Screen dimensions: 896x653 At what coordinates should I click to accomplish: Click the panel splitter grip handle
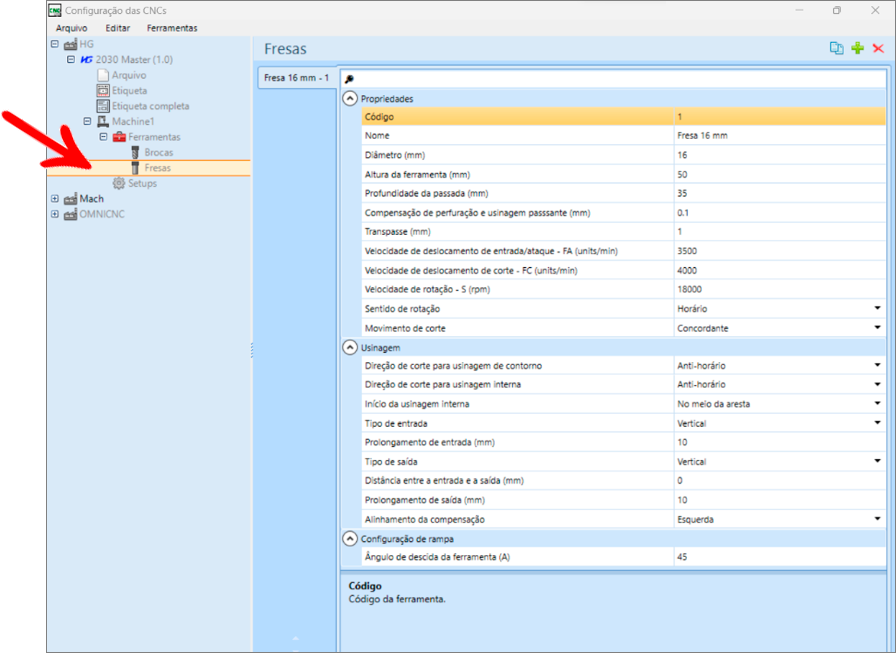[252, 350]
